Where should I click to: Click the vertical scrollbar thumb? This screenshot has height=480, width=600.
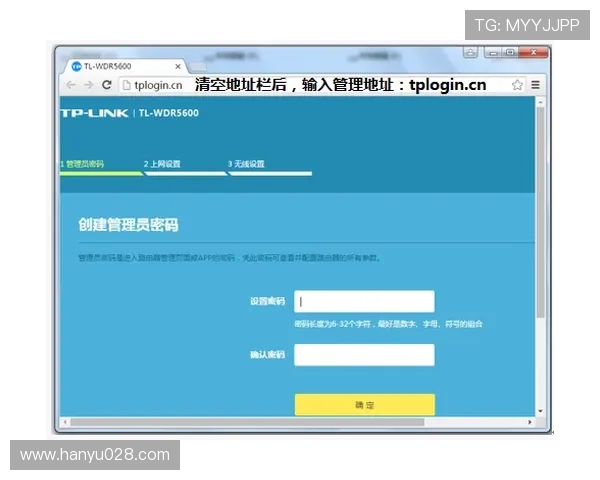[540, 212]
